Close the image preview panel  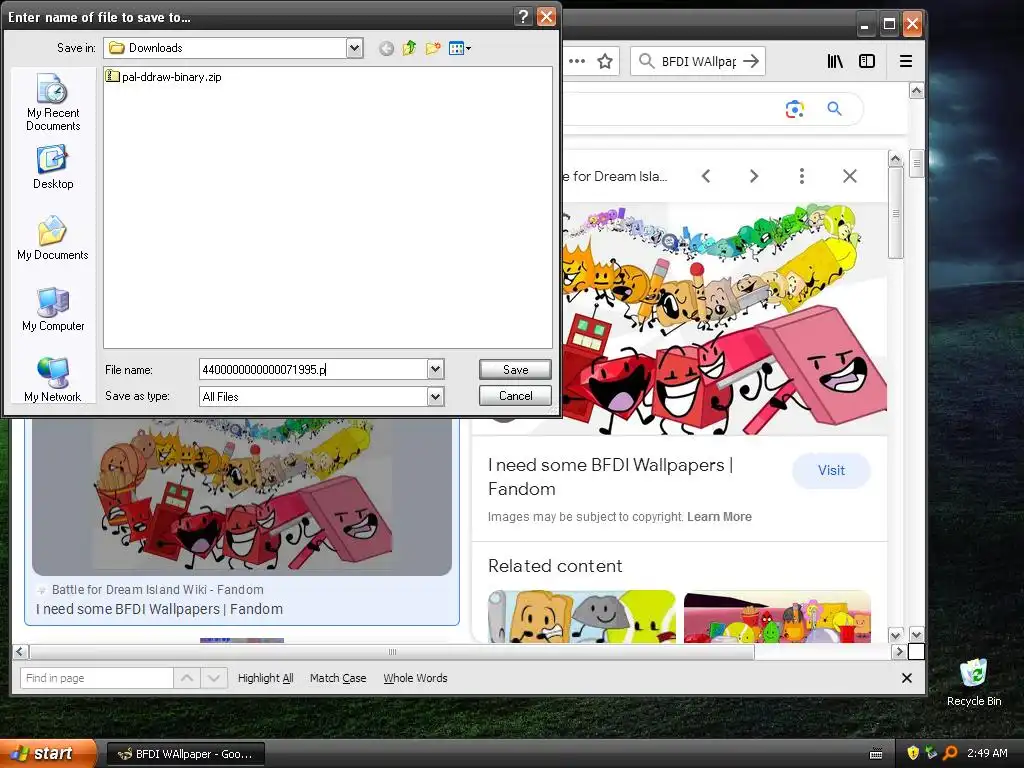coord(850,176)
